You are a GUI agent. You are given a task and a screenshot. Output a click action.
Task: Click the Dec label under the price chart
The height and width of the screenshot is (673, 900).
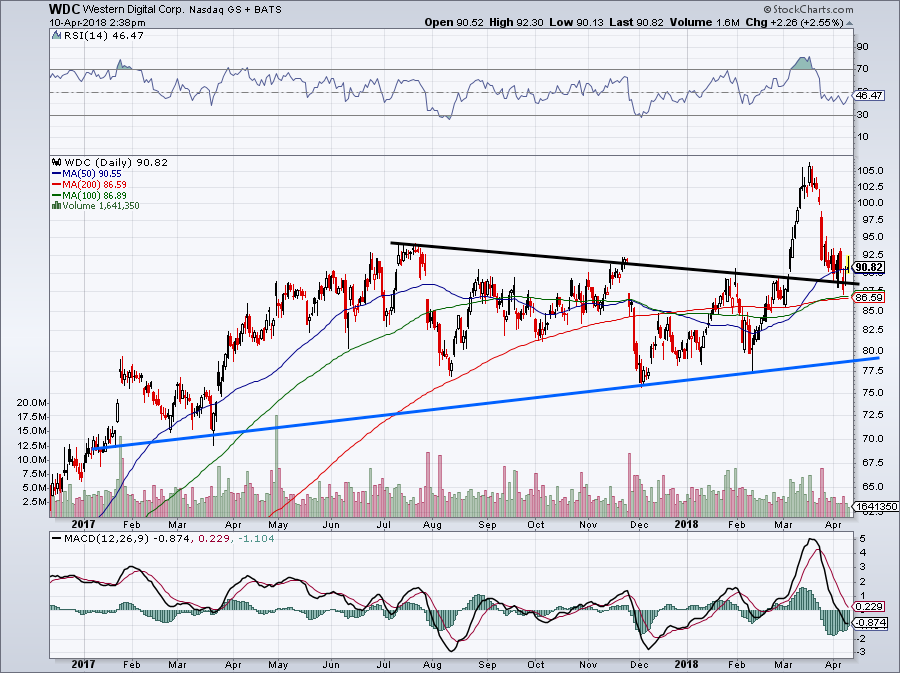tap(639, 525)
